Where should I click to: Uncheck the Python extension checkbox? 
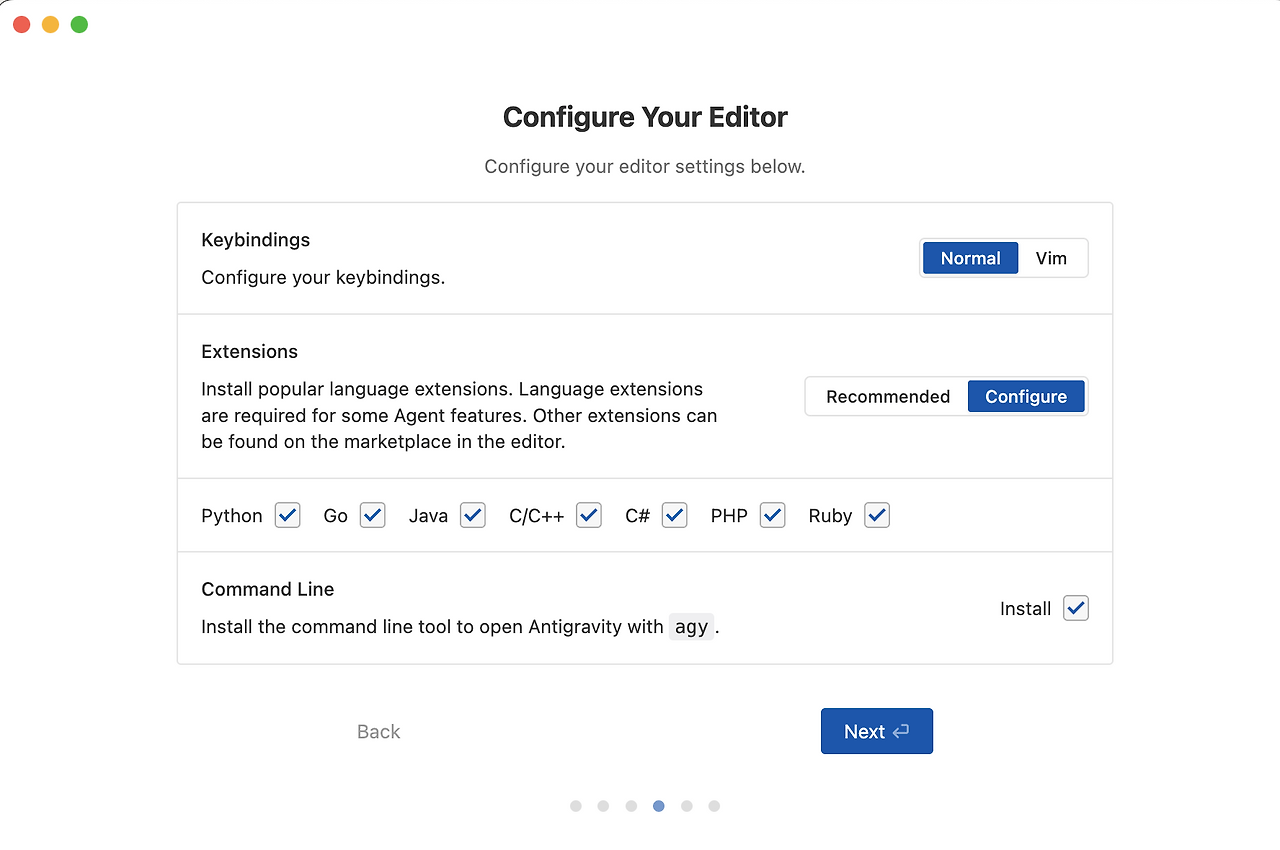click(287, 515)
